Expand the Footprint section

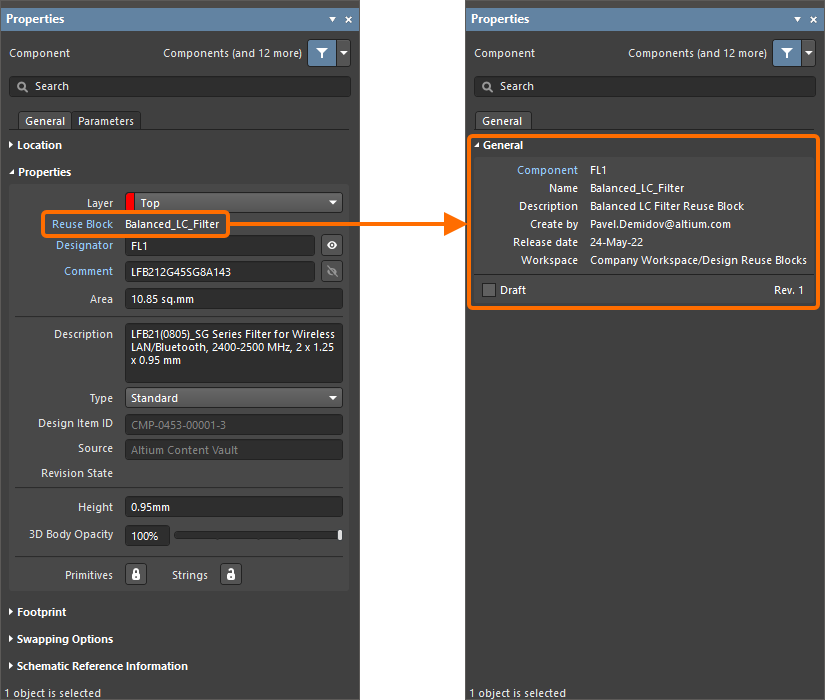point(41,612)
